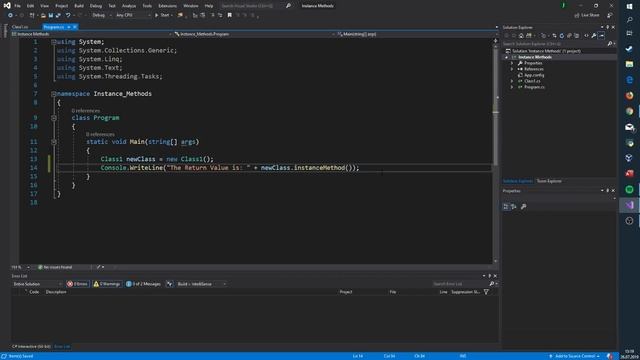Open the Build + IntelliSense dropdown

point(202,284)
